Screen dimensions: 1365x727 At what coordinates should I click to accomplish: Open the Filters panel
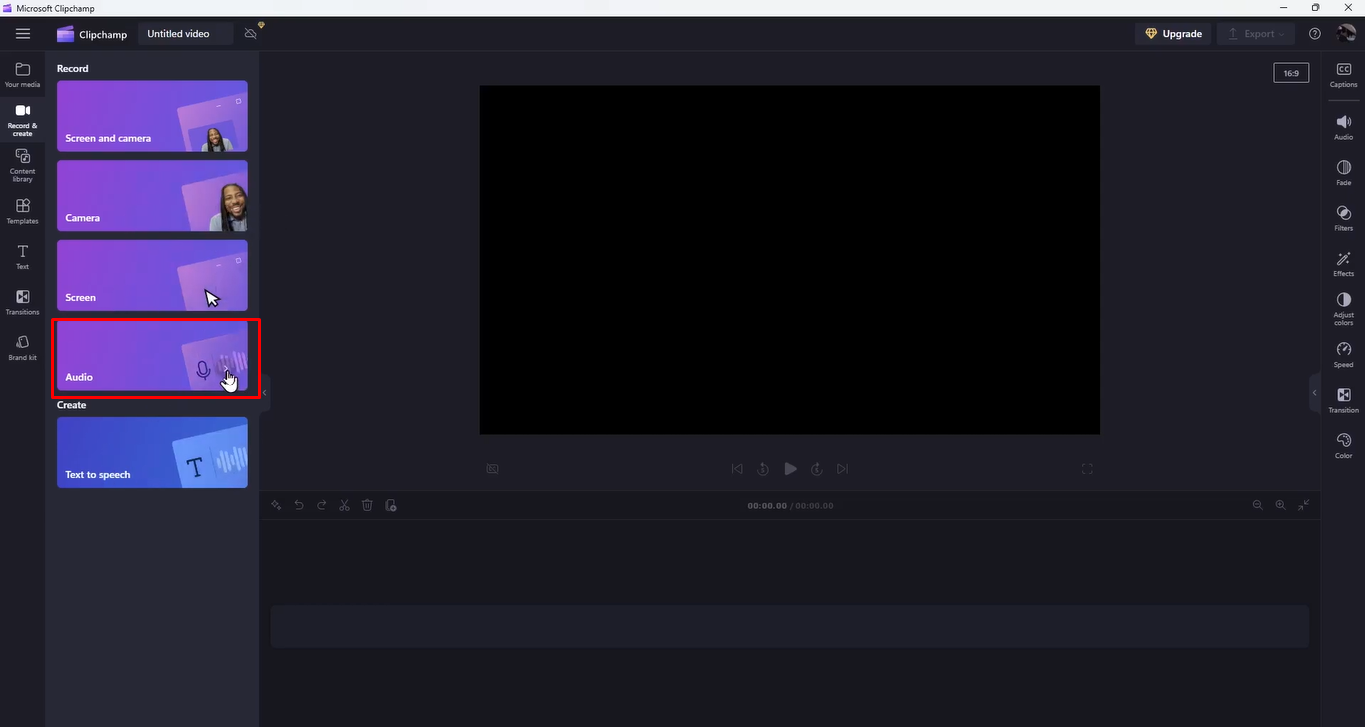pos(1343,217)
